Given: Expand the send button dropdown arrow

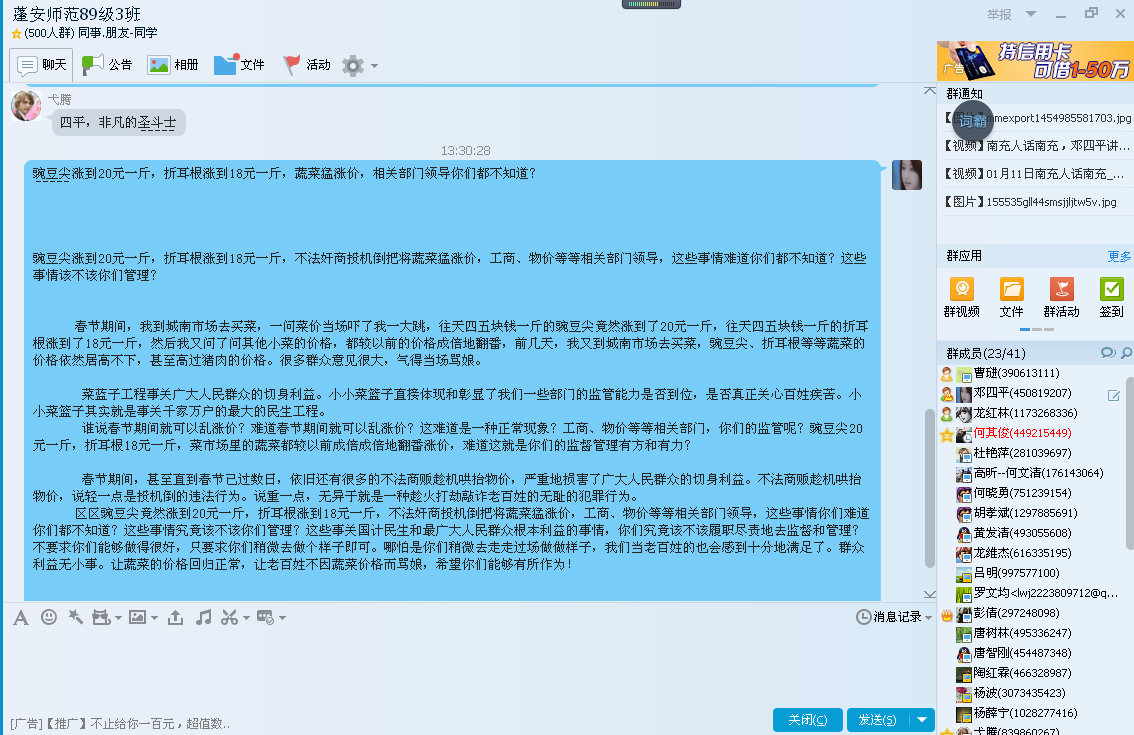Looking at the screenshot, I should (922, 720).
